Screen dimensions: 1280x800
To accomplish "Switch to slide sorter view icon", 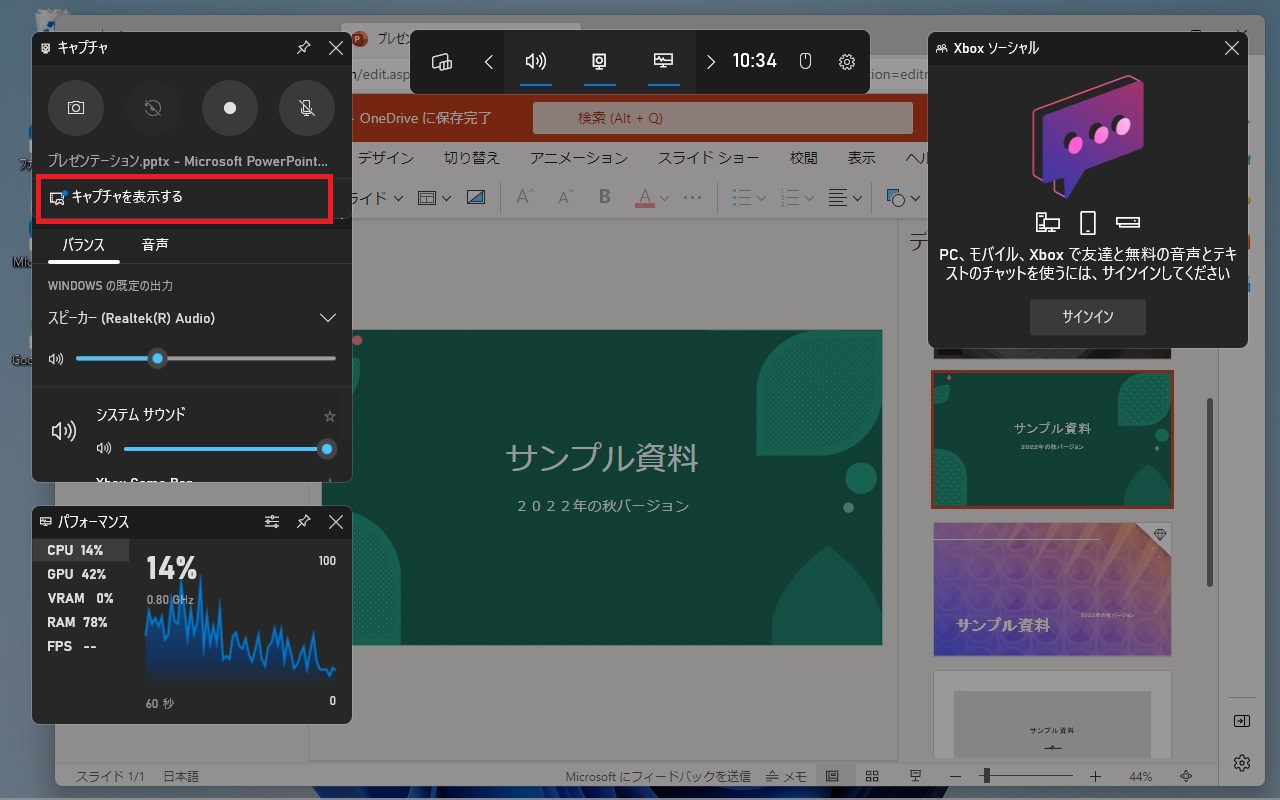I will [x=872, y=776].
